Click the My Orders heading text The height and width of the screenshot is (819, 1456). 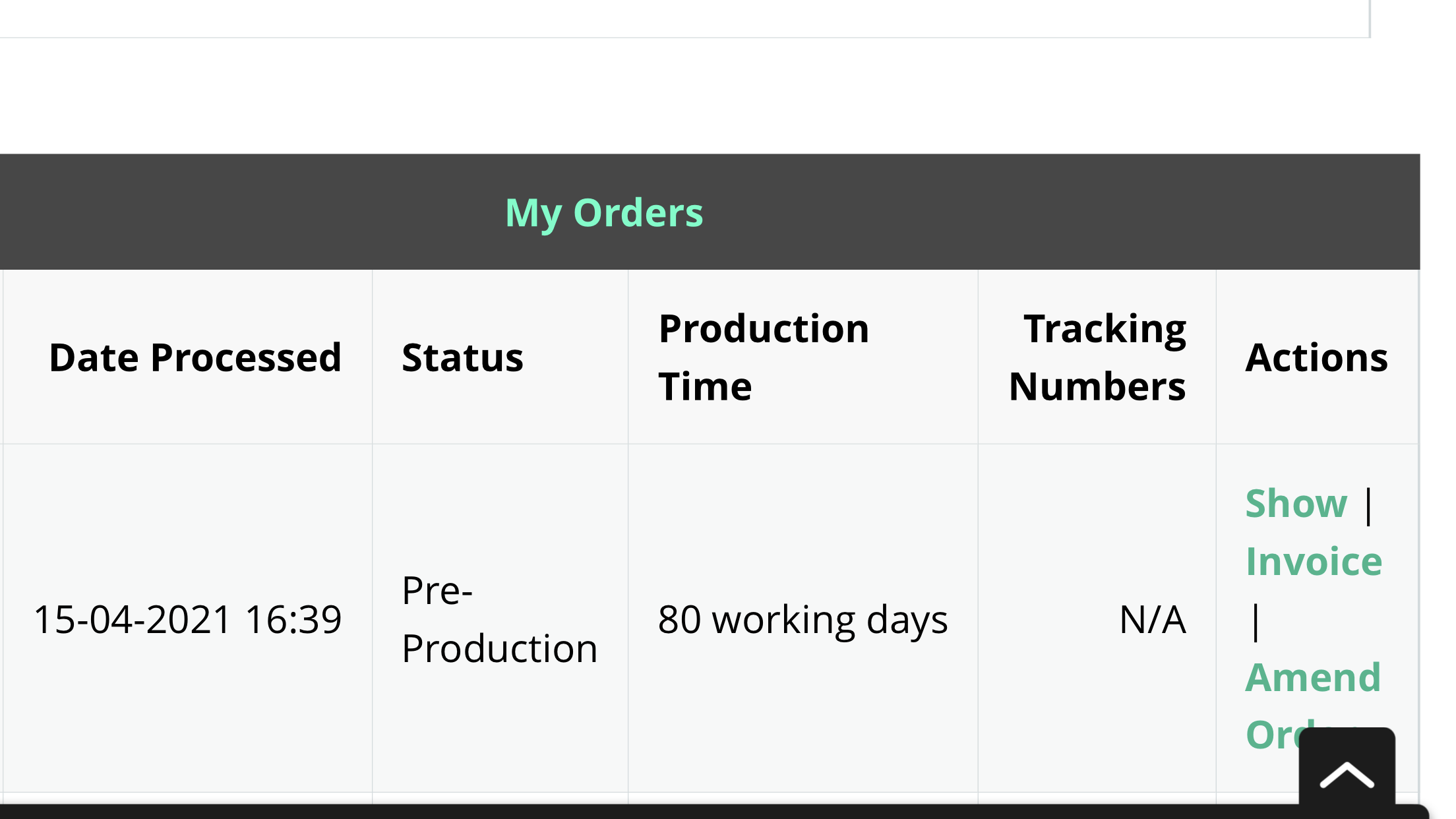(x=604, y=213)
